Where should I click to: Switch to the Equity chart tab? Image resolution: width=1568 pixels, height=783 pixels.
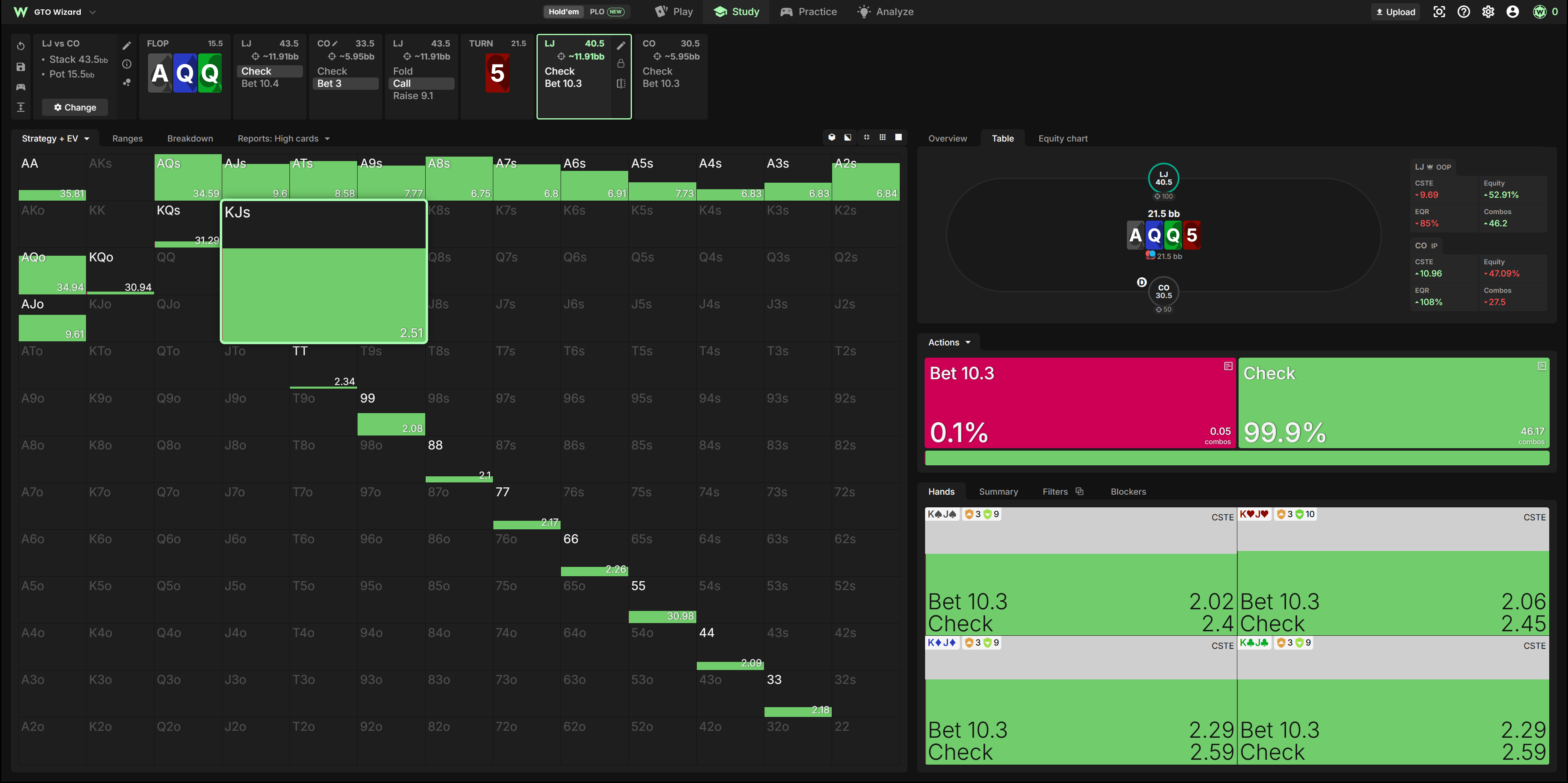(x=1063, y=139)
